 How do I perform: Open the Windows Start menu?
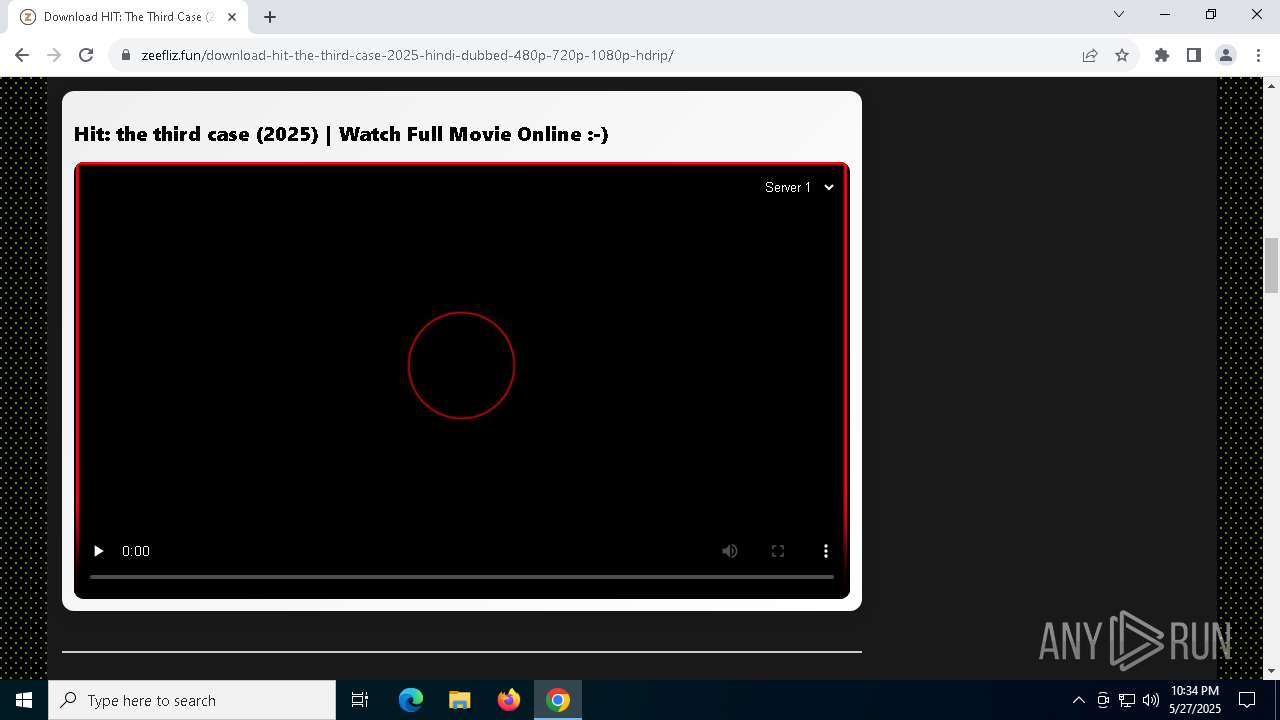(24, 700)
